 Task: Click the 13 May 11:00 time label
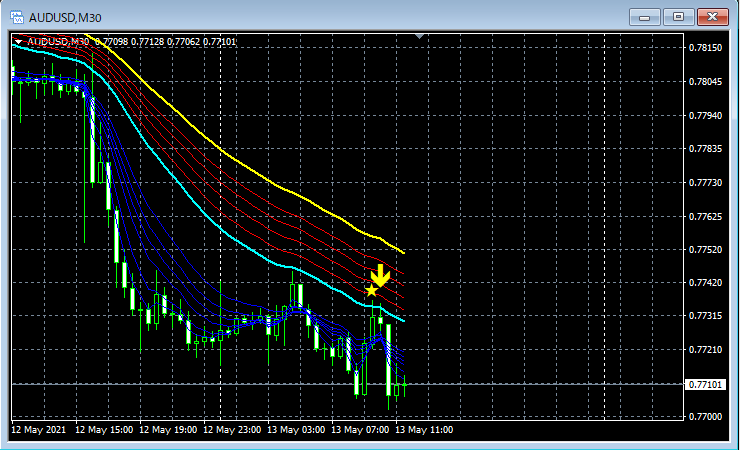(x=424, y=430)
